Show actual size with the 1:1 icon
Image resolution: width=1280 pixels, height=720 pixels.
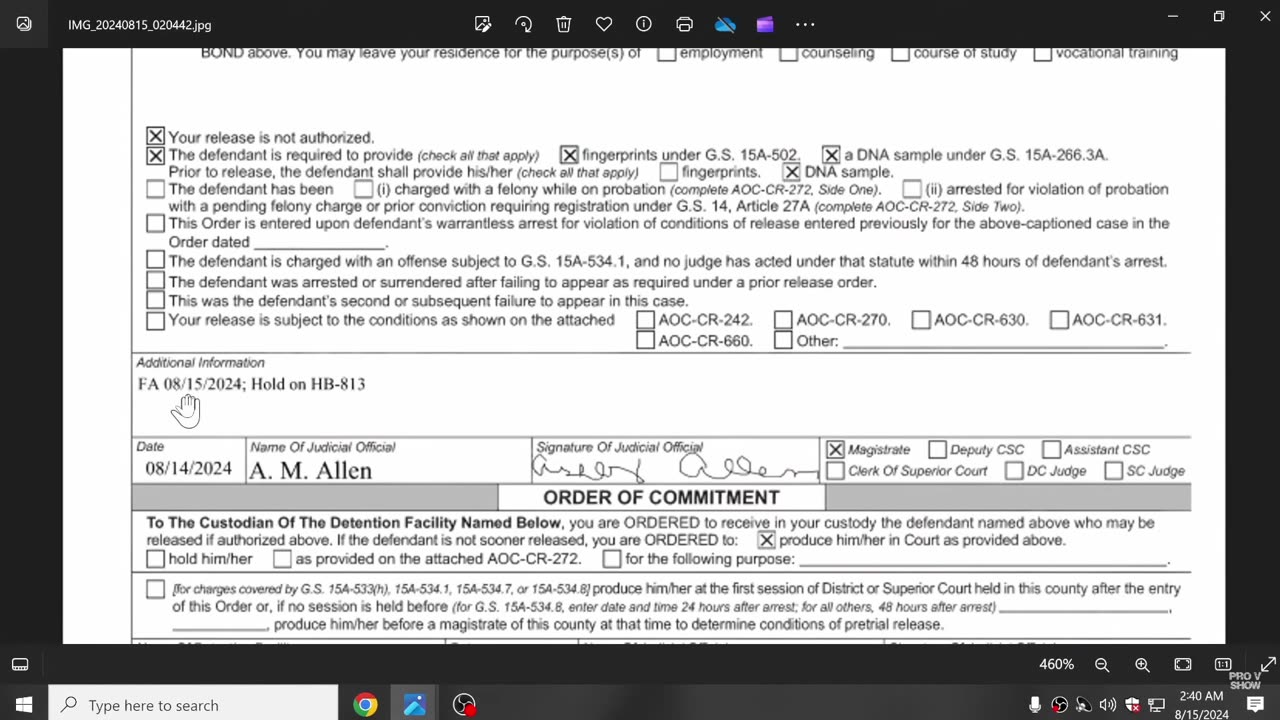1223,665
